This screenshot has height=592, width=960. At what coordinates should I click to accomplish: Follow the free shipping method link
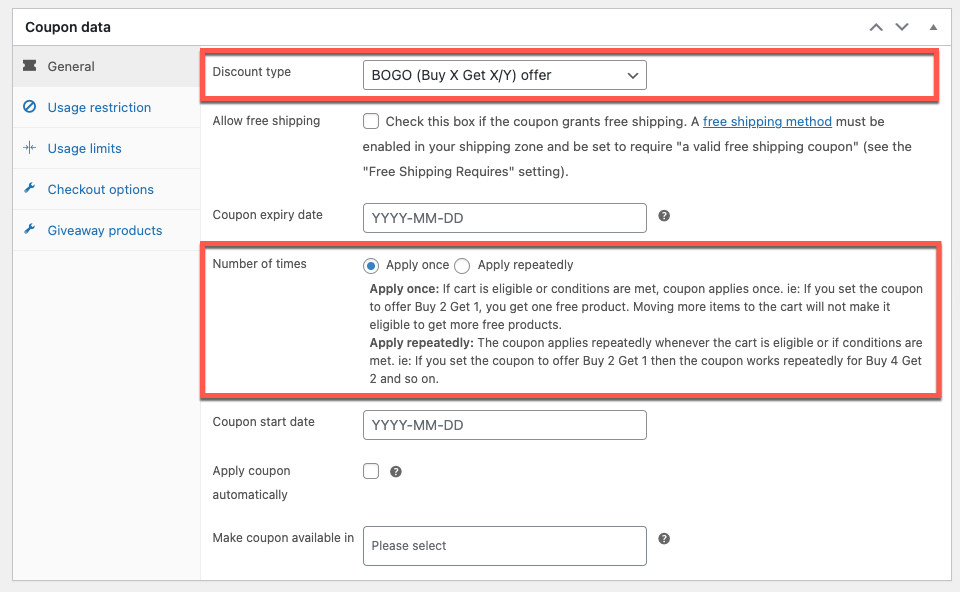pos(767,121)
